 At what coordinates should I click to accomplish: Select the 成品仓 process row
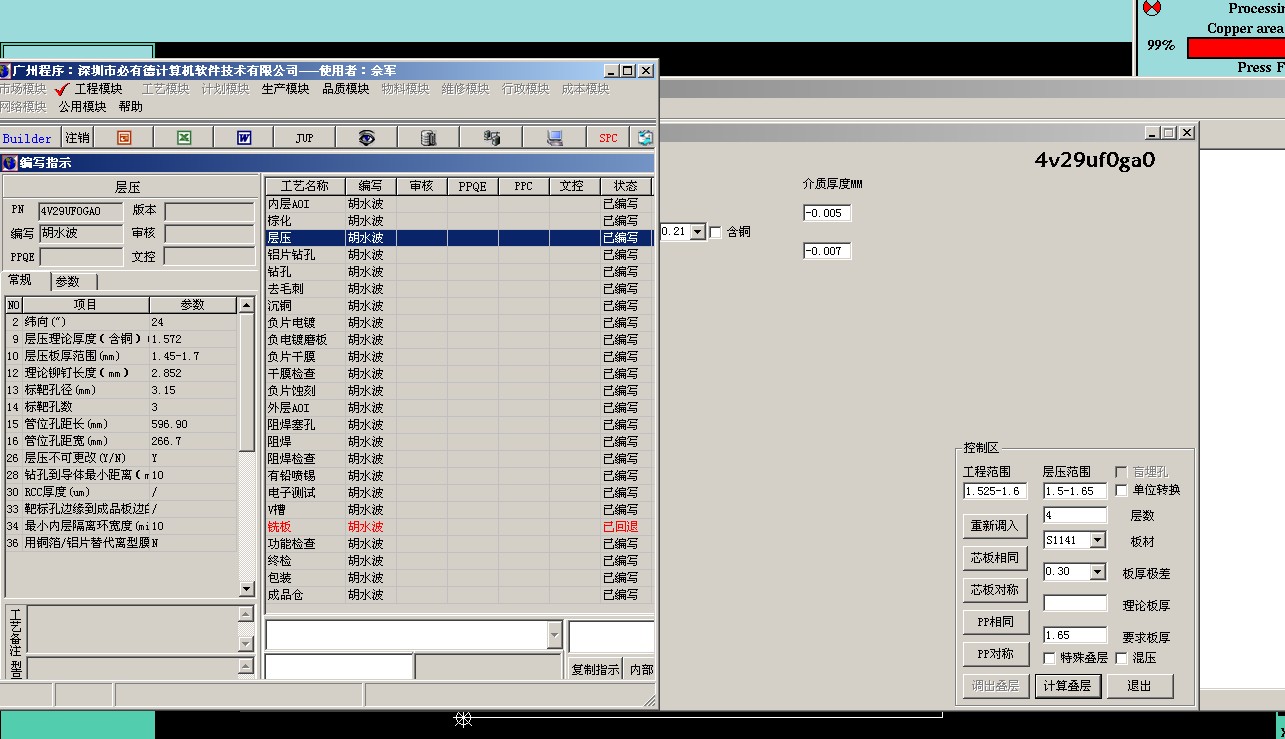click(459, 595)
